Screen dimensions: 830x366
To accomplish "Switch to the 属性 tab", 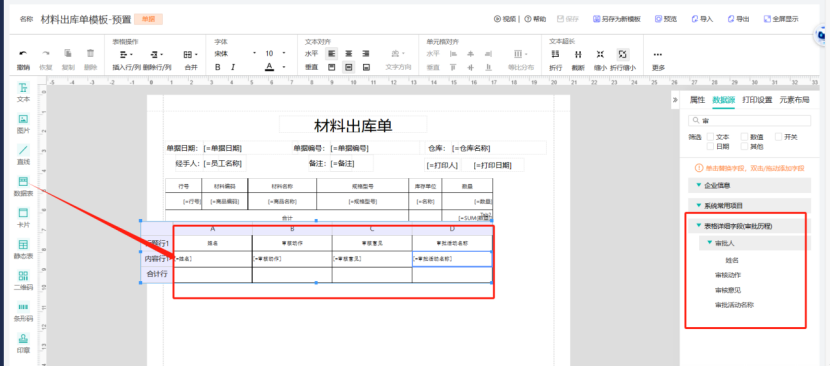I will (x=697, y=100).
